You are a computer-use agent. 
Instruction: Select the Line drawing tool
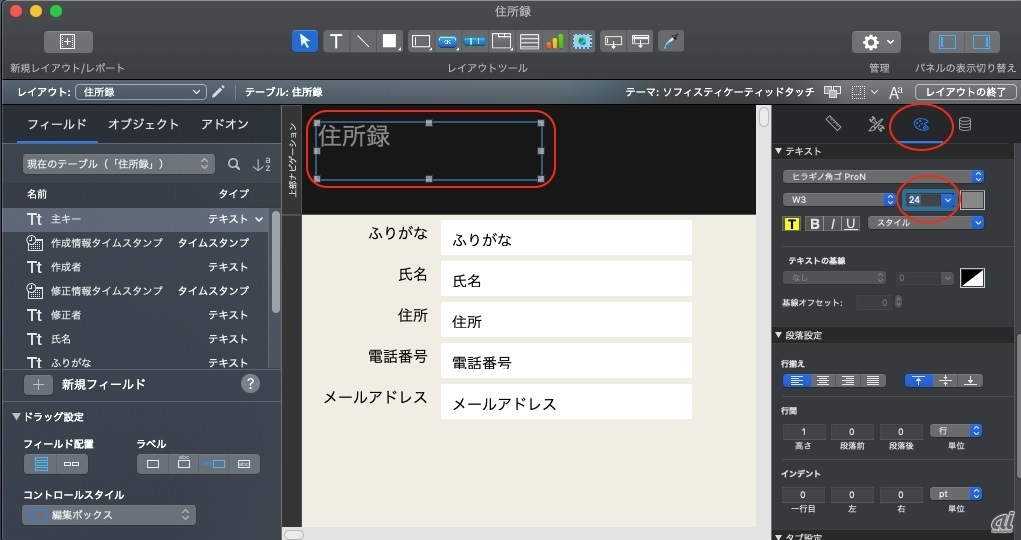[362, 41]
